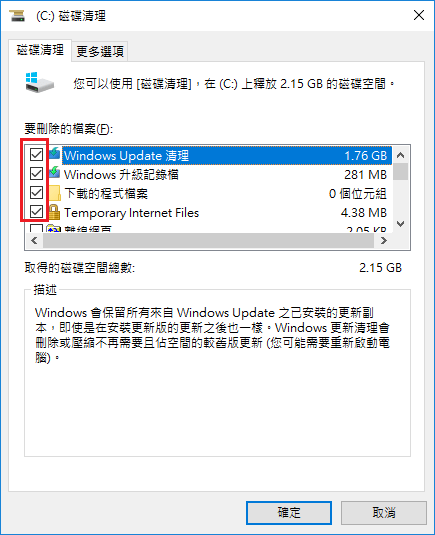Select the 磁碟清理 tab

point(40,50)
